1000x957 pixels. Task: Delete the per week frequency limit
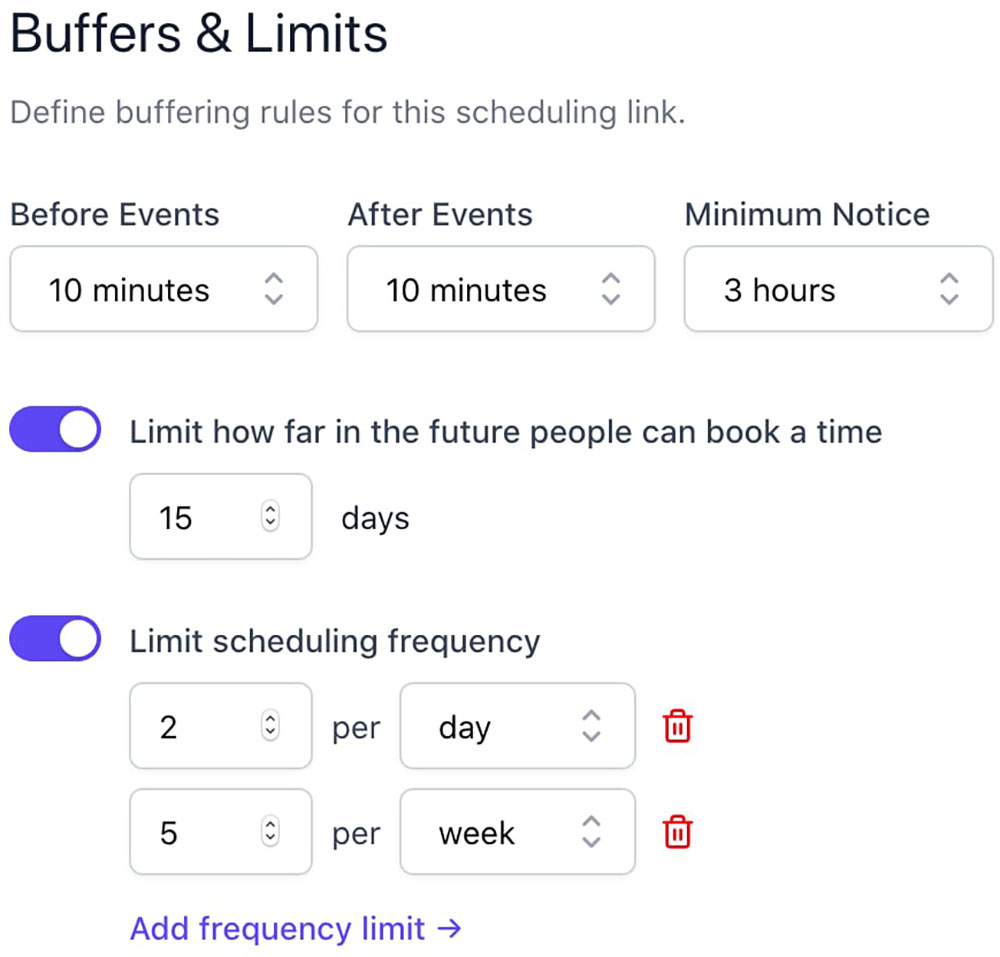678,832
